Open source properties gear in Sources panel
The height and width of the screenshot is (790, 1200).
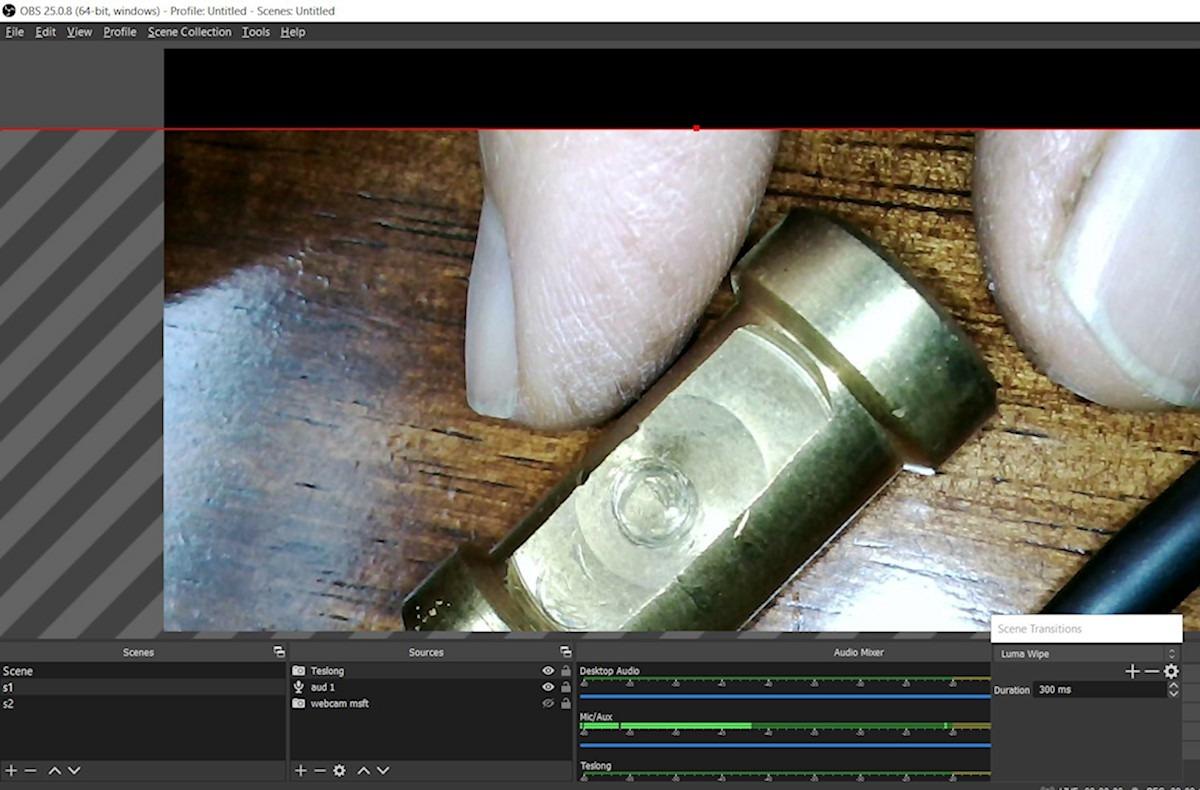tap(340, 771)
